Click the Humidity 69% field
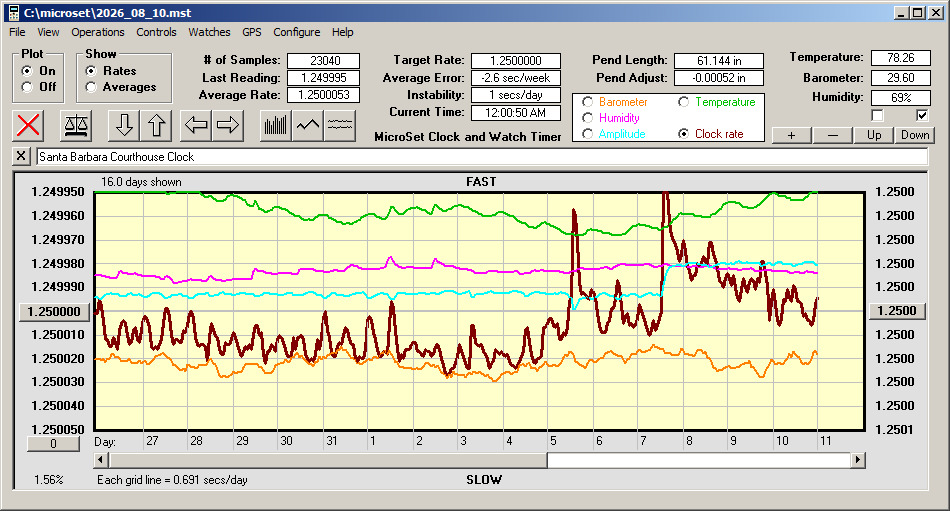Screen dimensions: 950x511 [900, 97]
